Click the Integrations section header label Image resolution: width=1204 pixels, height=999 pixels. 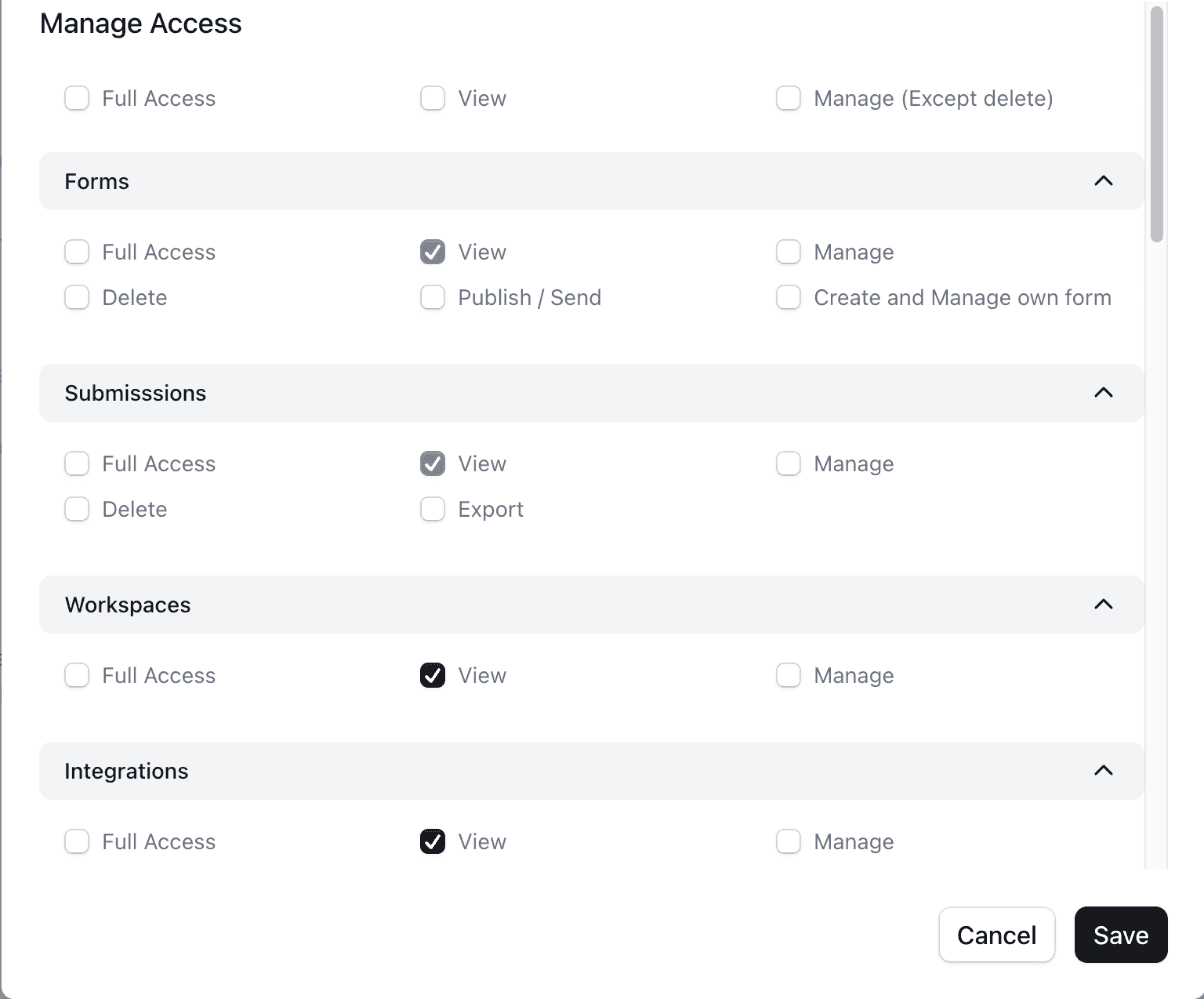pos(126,771)
